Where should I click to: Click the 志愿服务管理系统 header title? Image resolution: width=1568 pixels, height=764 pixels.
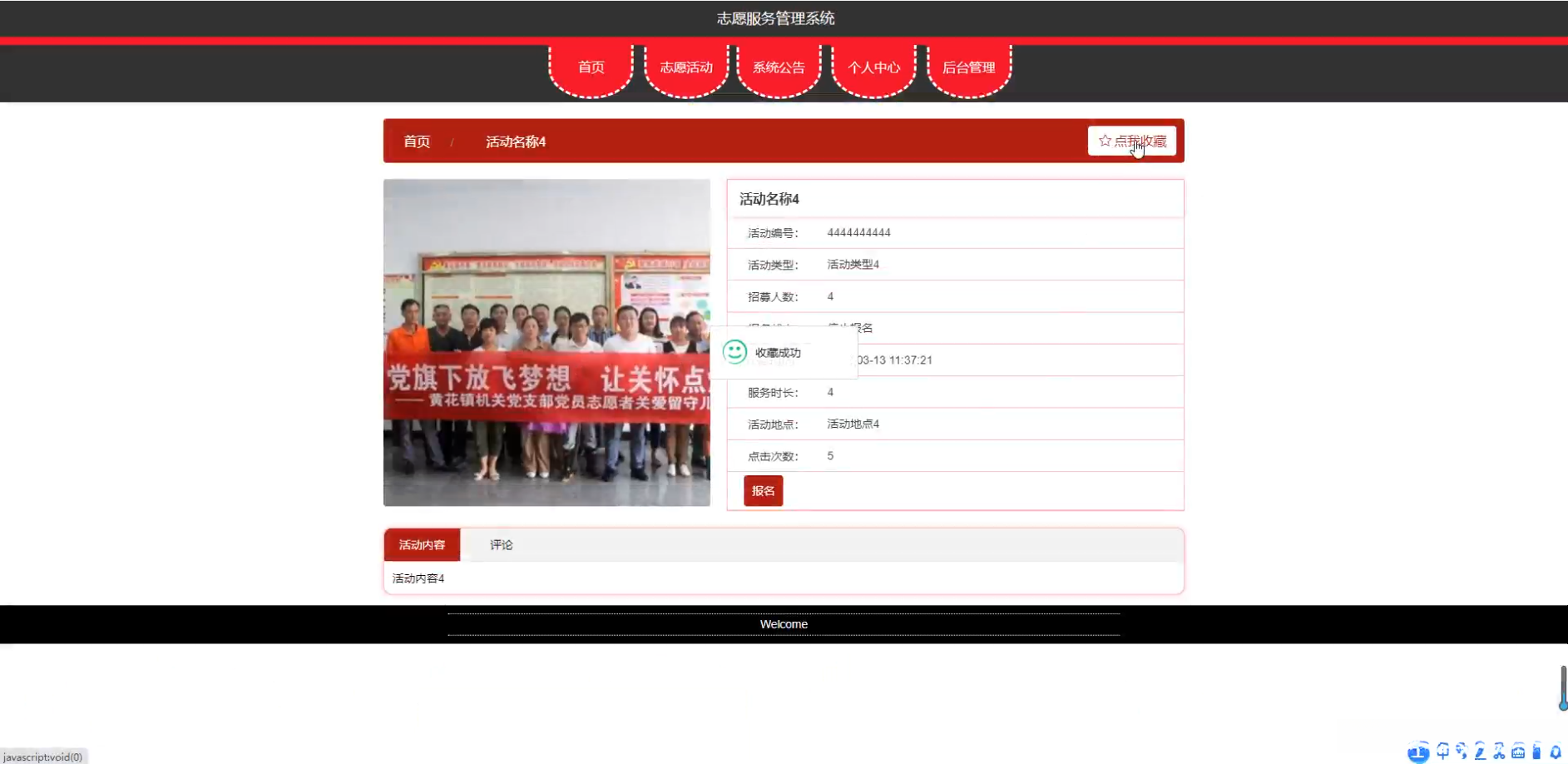click(x=775, y=18)
